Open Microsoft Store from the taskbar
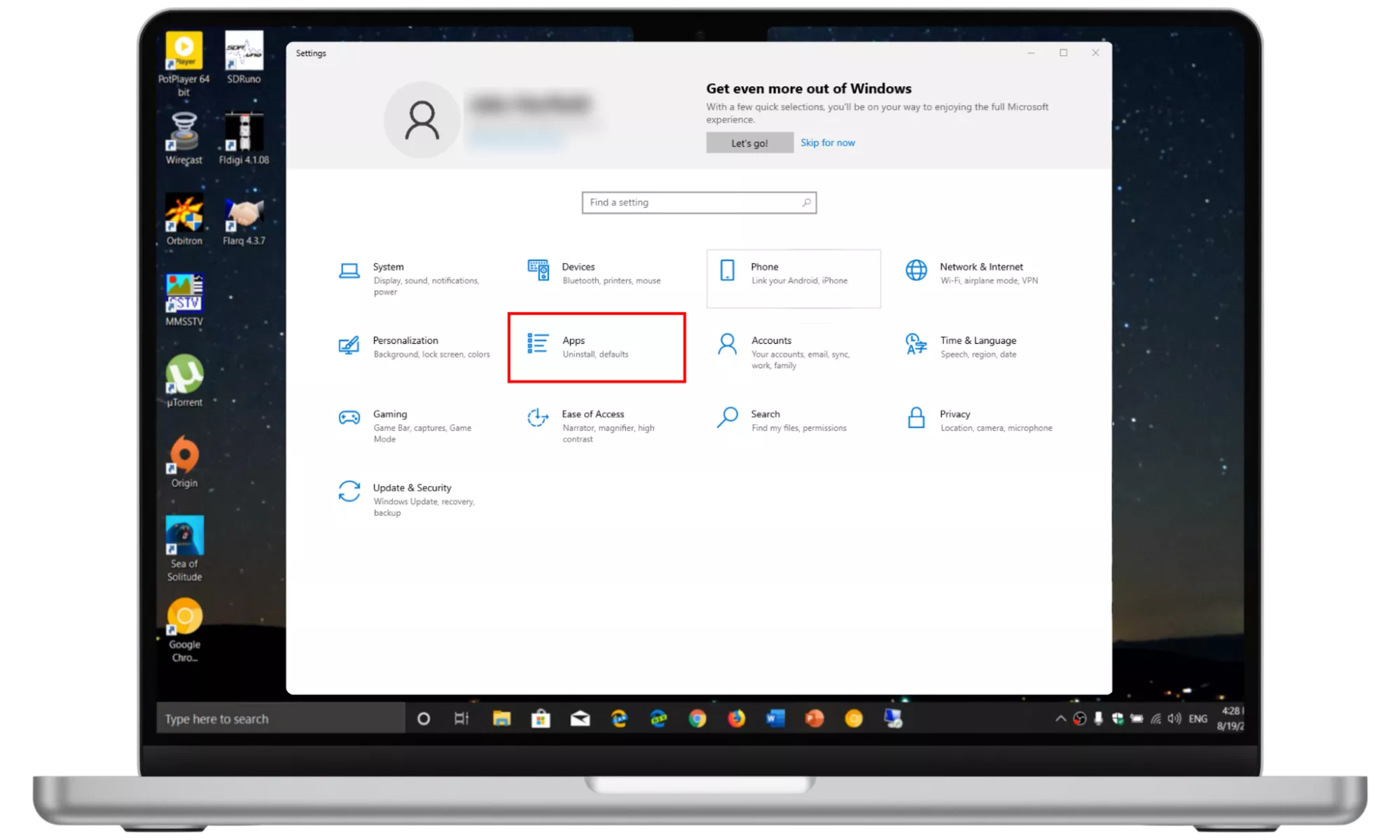This screenshot has width=1400, height=840. (x=541, y=719)
